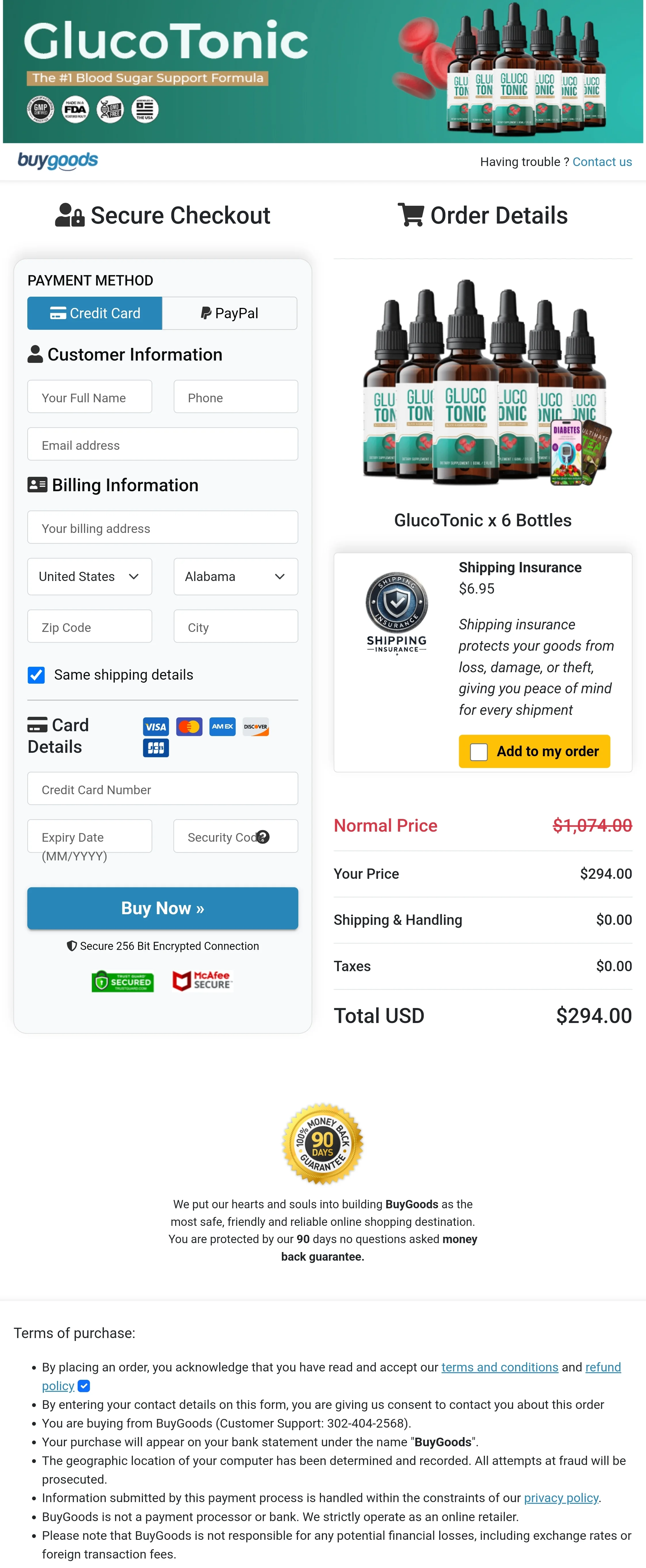Enable Add to my order for shipping insurance
Viewport: 646px width, 1568px height.
tap(478, 751)
